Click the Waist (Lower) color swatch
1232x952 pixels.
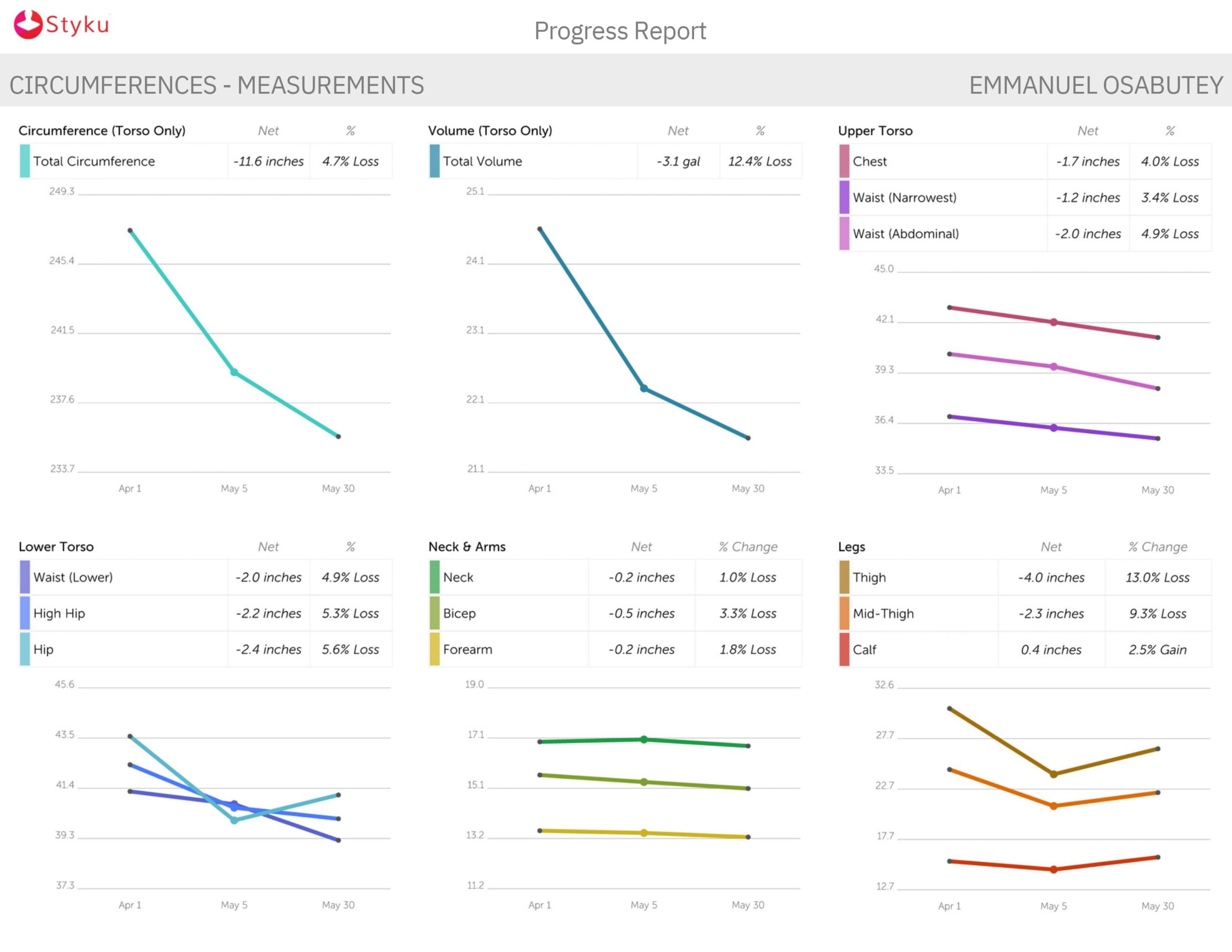click(x=25, y=577)
